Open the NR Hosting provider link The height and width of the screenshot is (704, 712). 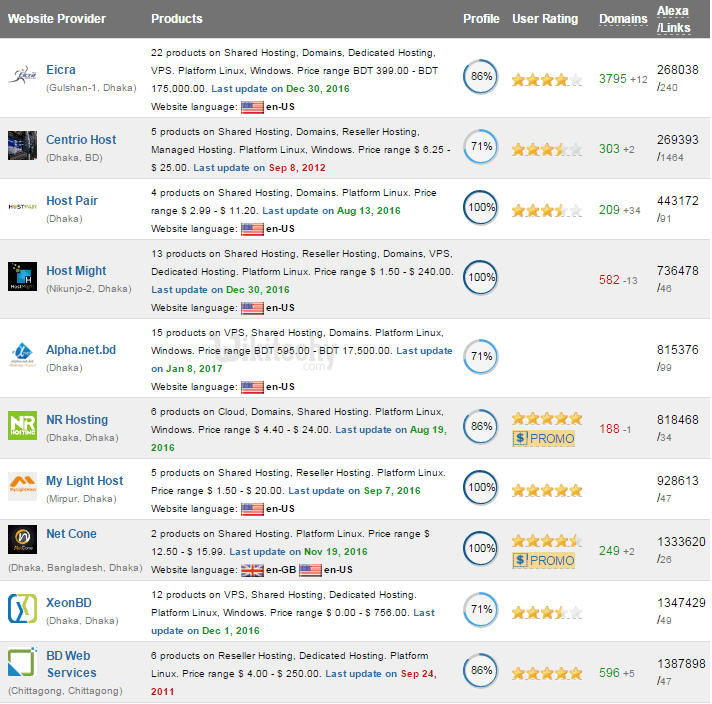(x=77, y=420)
